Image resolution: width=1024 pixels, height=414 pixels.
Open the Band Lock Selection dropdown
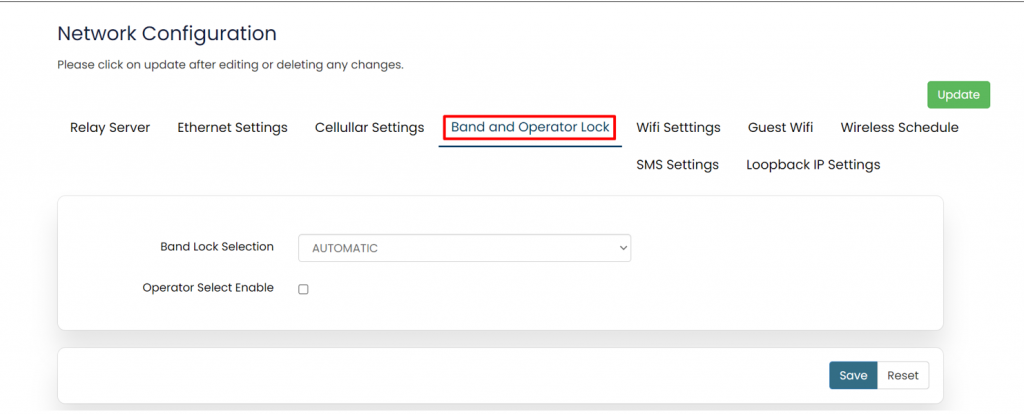(x=464, y=248)
